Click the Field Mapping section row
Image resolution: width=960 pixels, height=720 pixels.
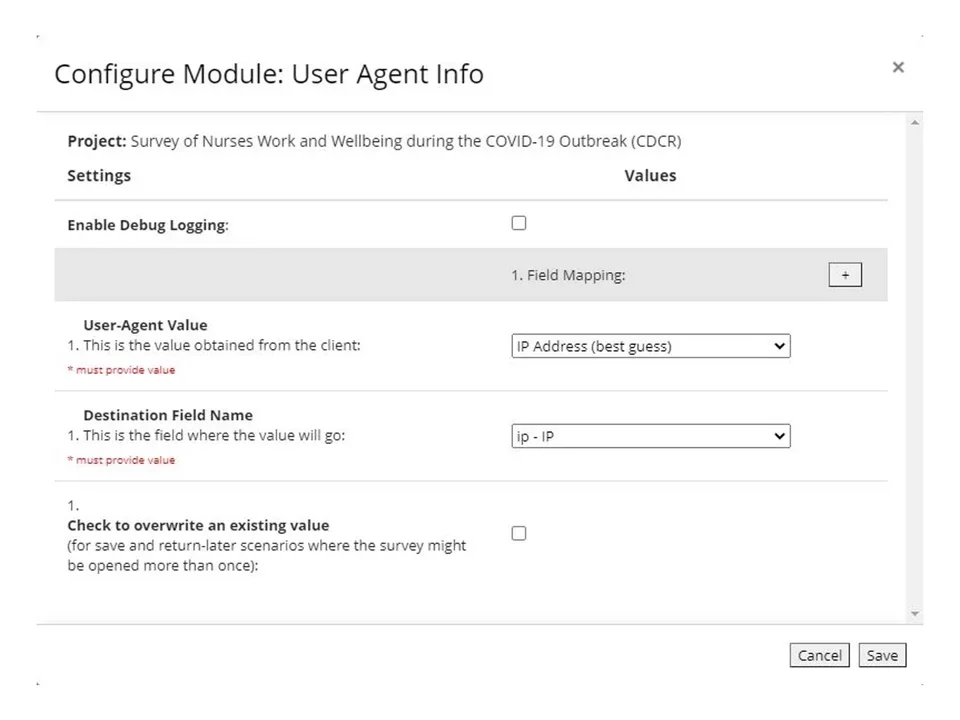click(569, 274)
